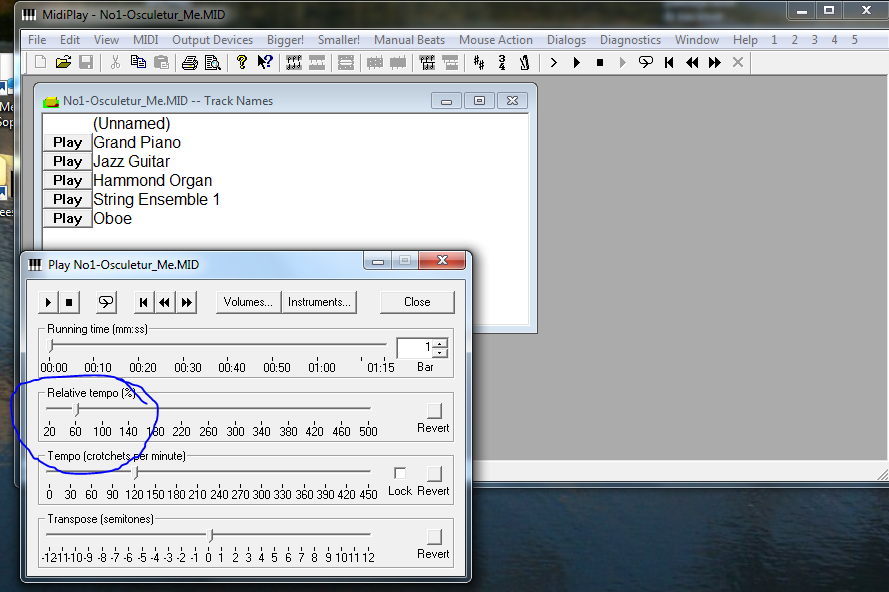Enable the tempo Lock checkbox

400,473
